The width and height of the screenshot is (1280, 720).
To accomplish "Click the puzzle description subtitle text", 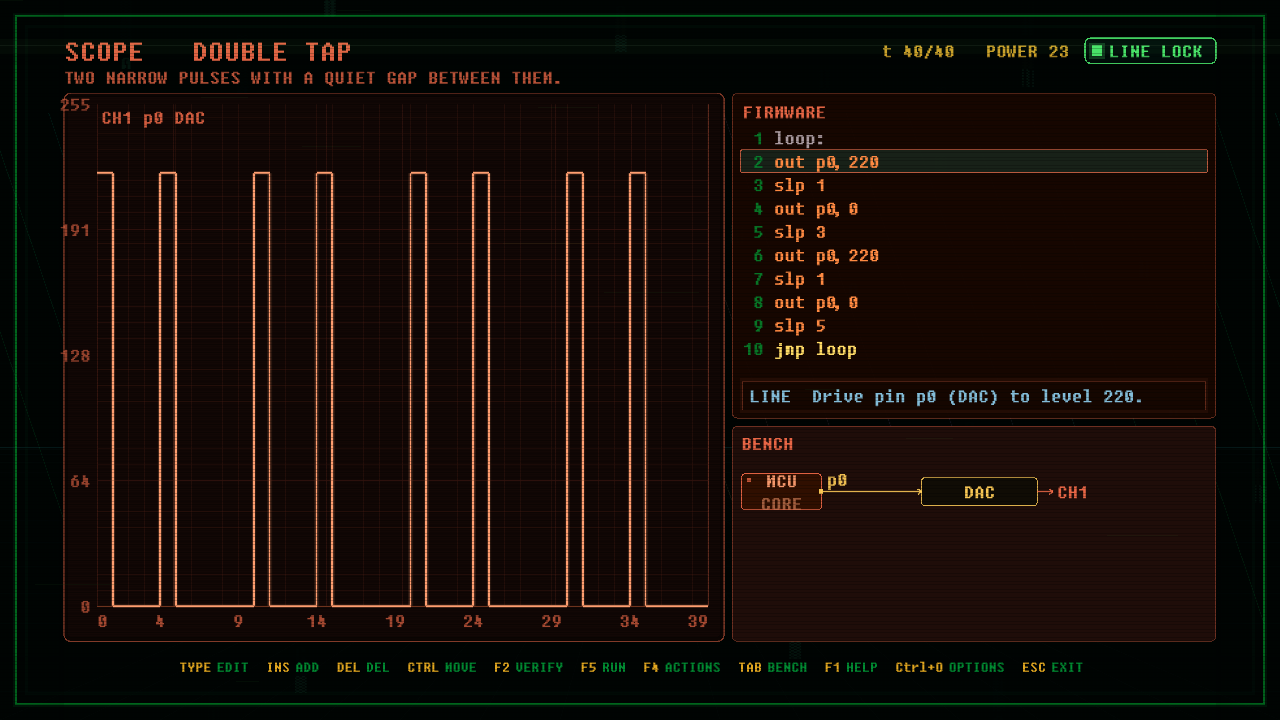I will [313, 78].
